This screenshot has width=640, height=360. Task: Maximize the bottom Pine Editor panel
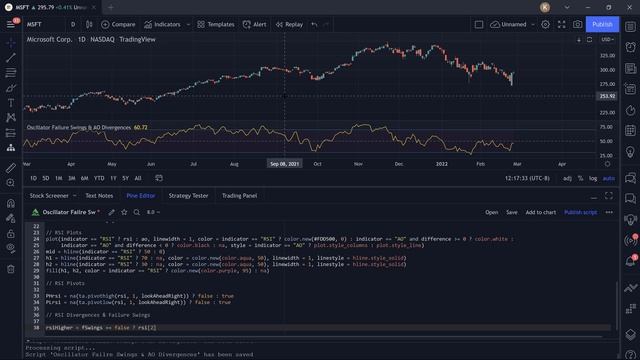coord(609,196)
